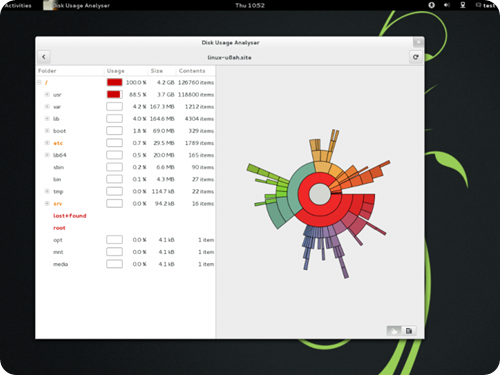Select the opt folder row
Image resolution: width=500 pixels, height=375 pixels.
125,240
